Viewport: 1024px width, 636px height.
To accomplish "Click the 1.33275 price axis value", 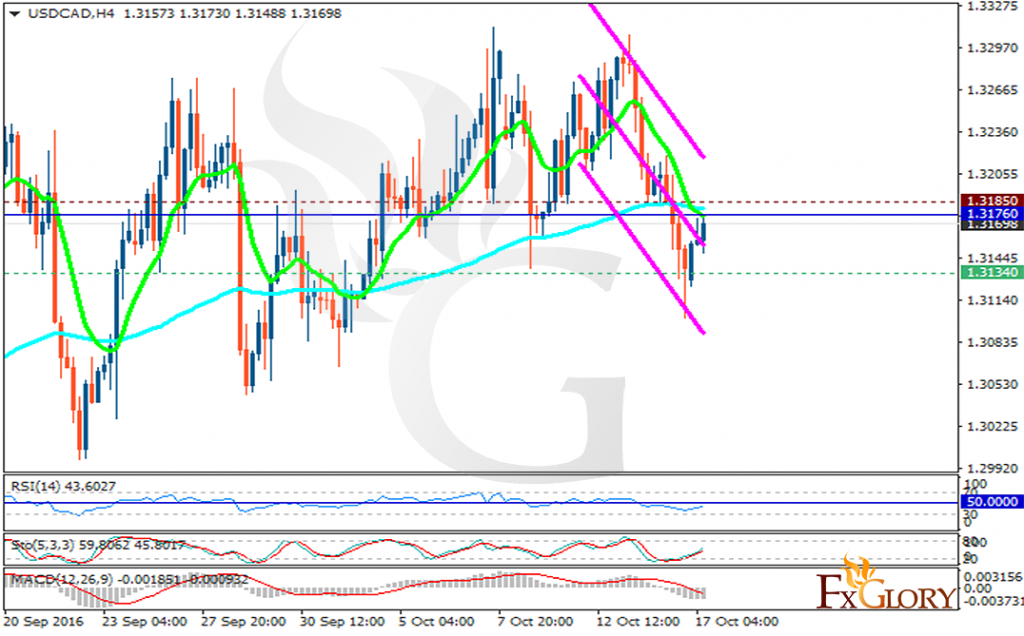I will [992, 6].
